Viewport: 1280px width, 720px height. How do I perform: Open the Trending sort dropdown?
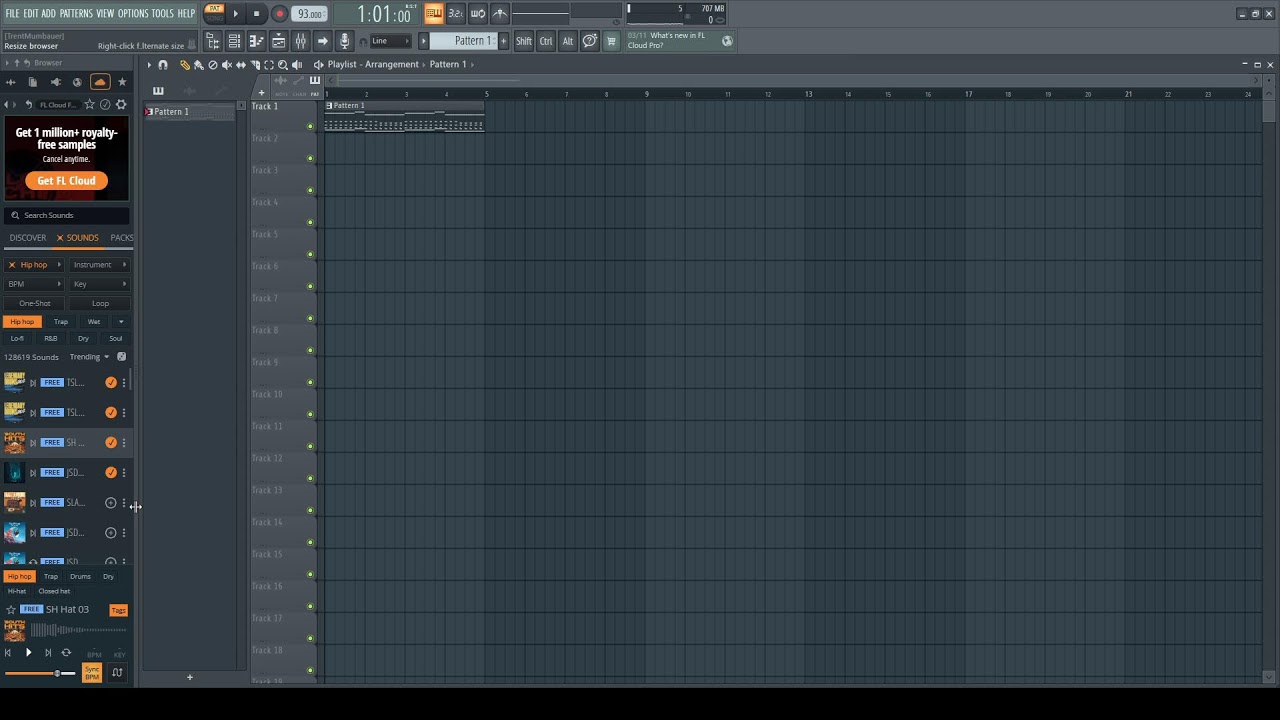point(89,357)
